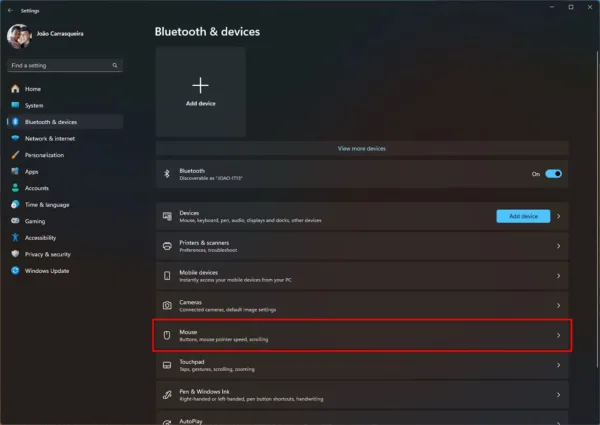Open Personalization settings label

pos(44,155)
